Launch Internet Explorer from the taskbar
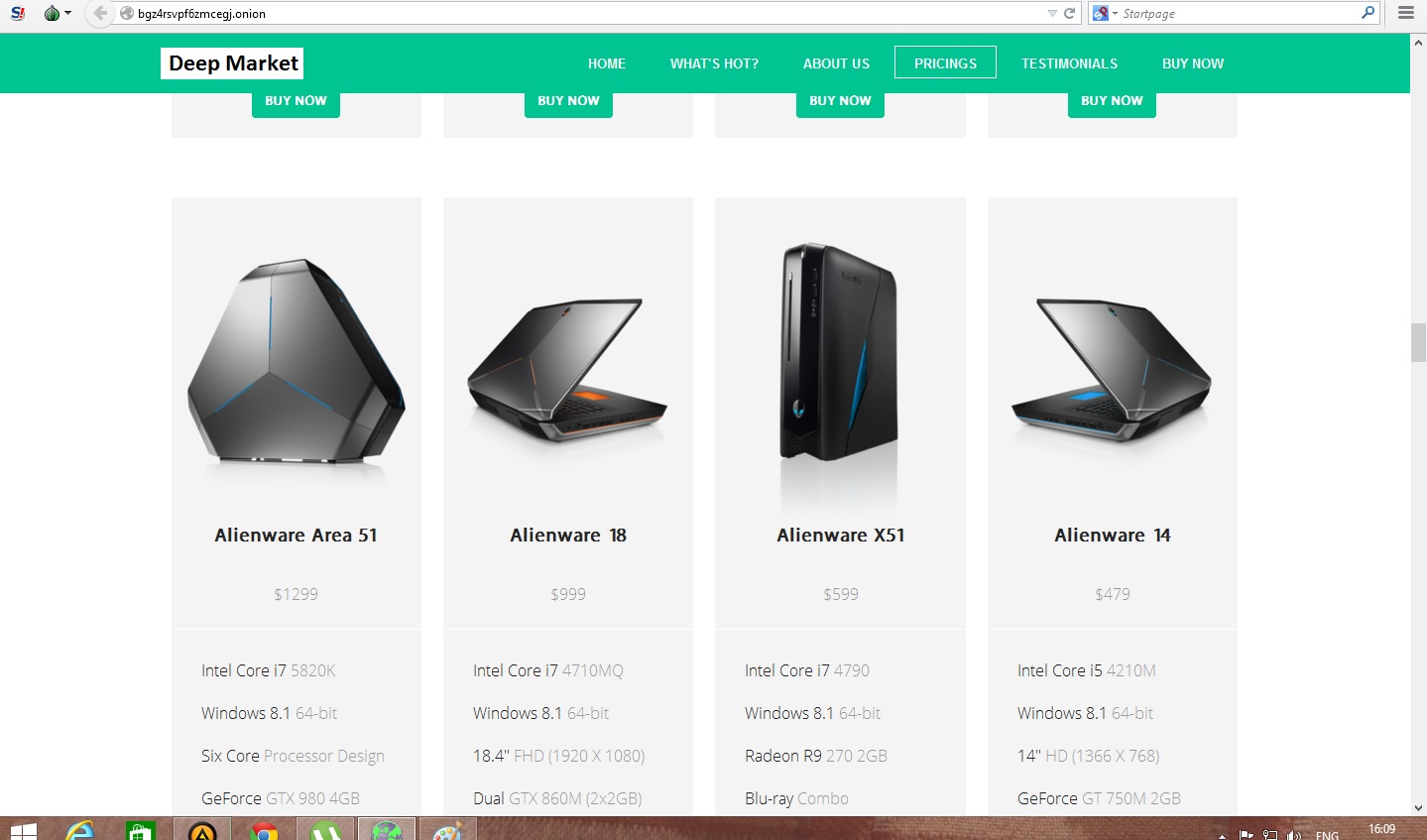Viewport: 1427px width, 840px height. [79, 830]
